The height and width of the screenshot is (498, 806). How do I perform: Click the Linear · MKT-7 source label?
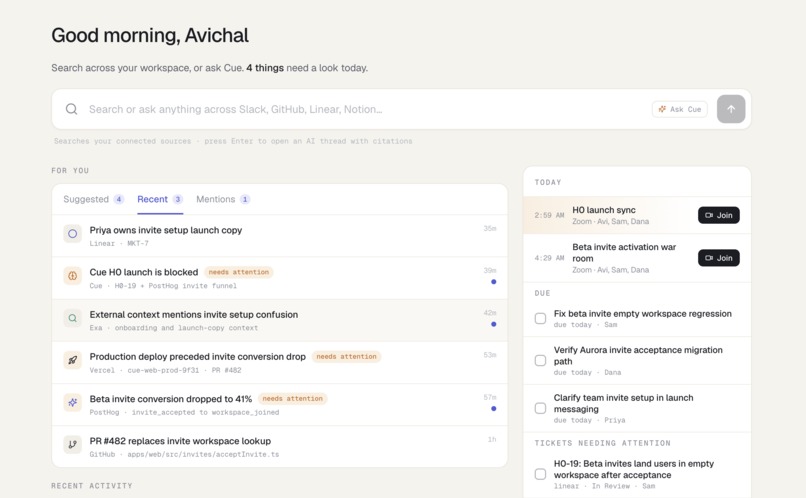coord(119,244)
